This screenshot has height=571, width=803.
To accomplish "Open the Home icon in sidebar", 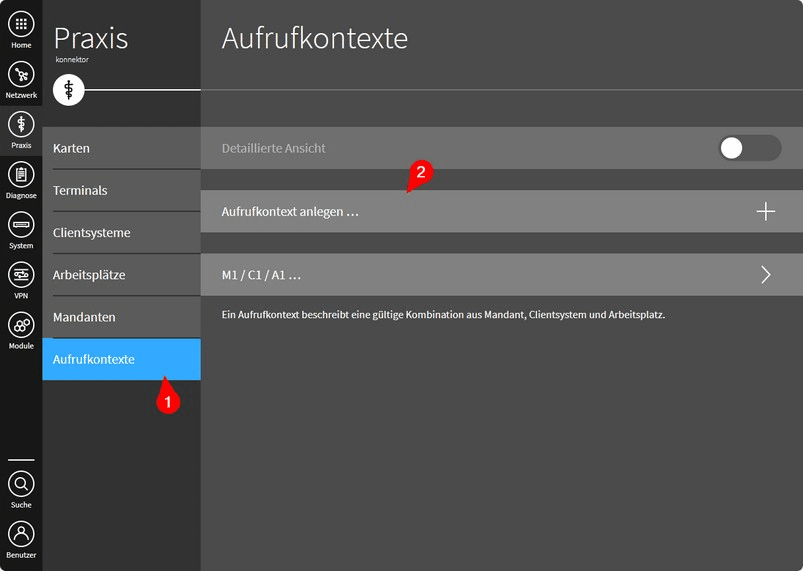I will (21, 25).
